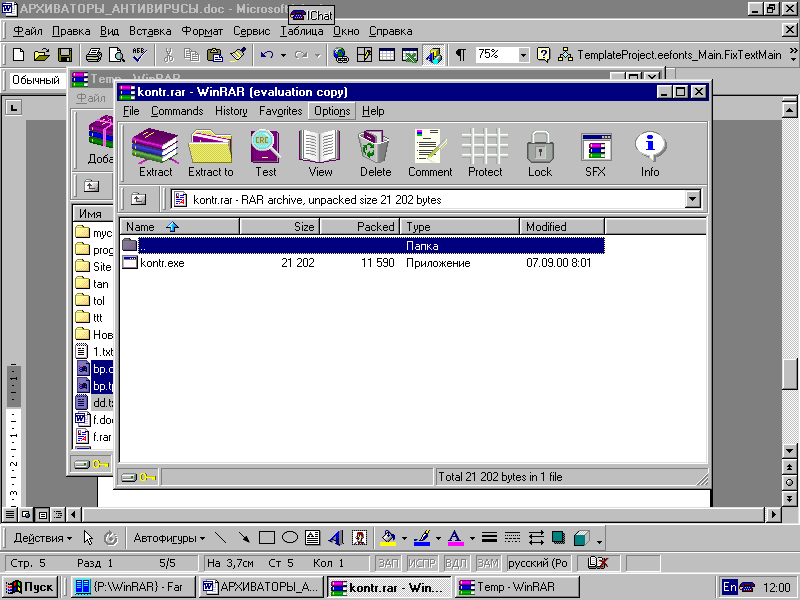Click the Delete recycle bin icon

point(375,153)
